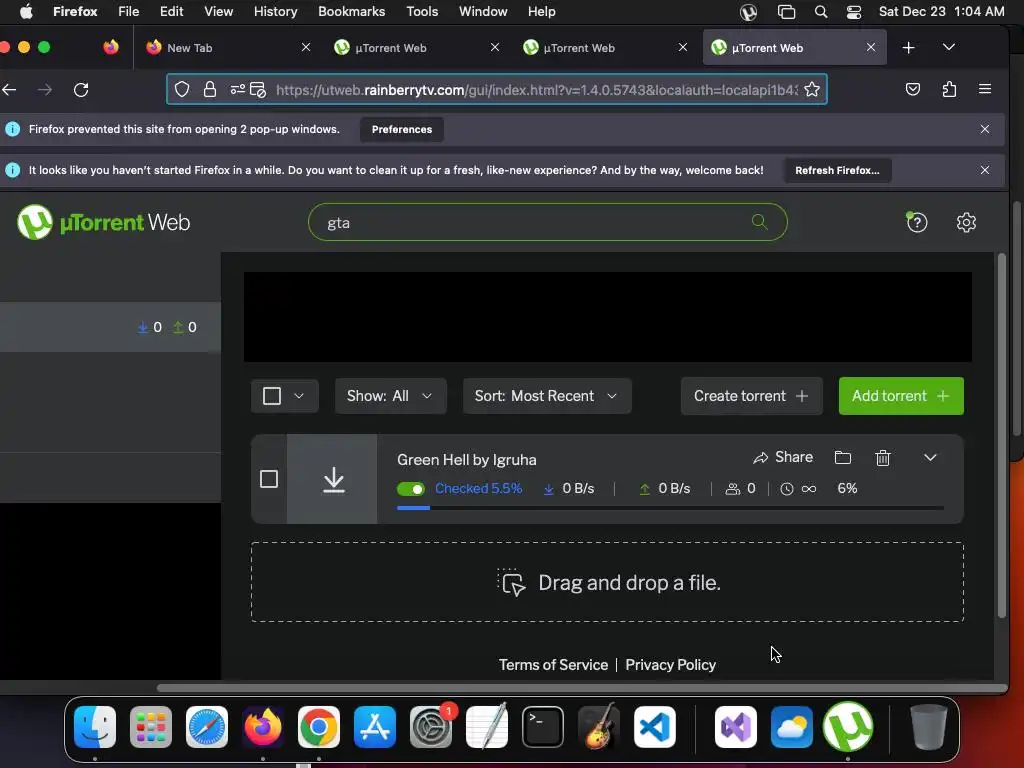
Task: Open Terms of Service link
Action: (553, 665)
